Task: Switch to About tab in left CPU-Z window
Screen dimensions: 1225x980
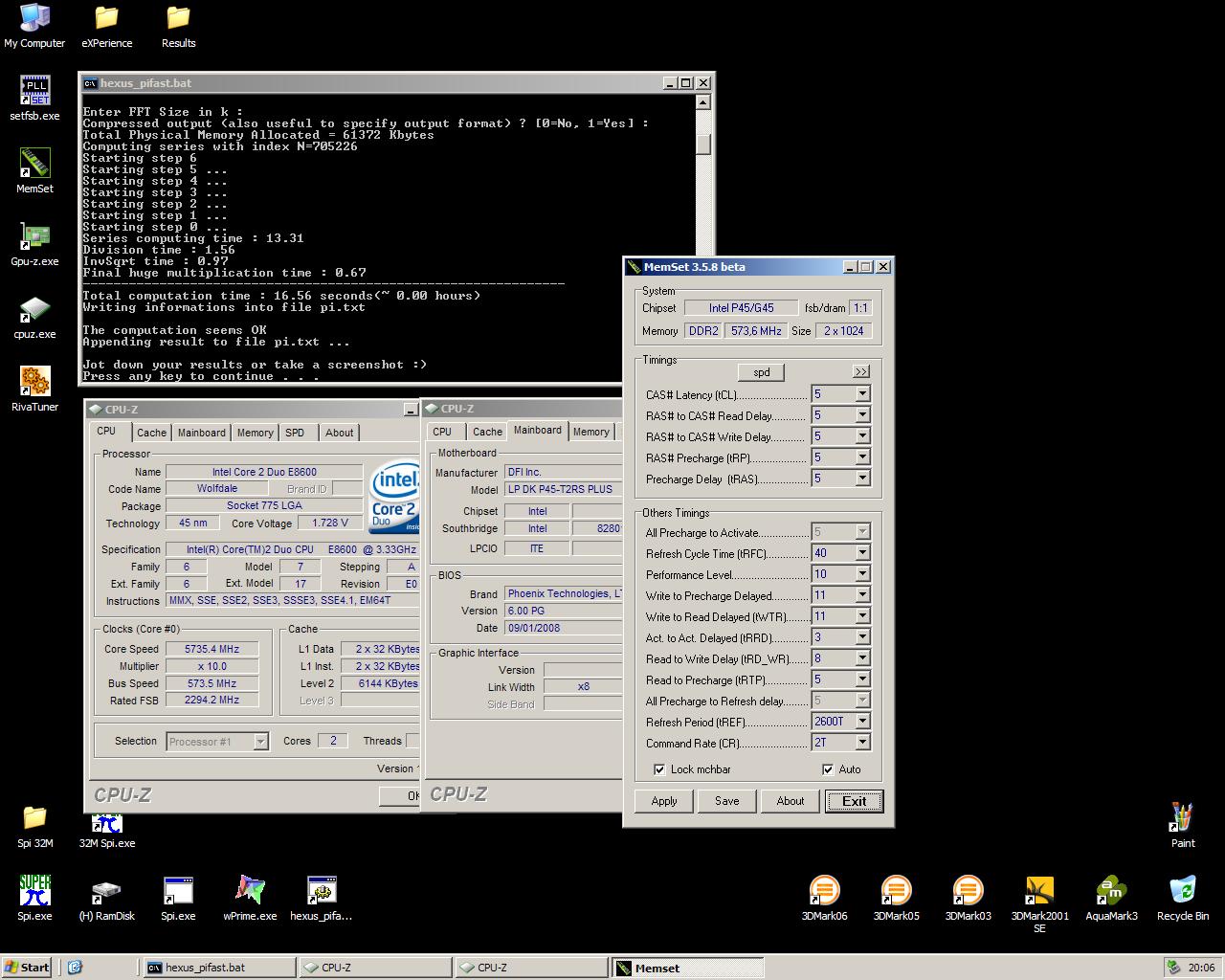Action: 340,433
